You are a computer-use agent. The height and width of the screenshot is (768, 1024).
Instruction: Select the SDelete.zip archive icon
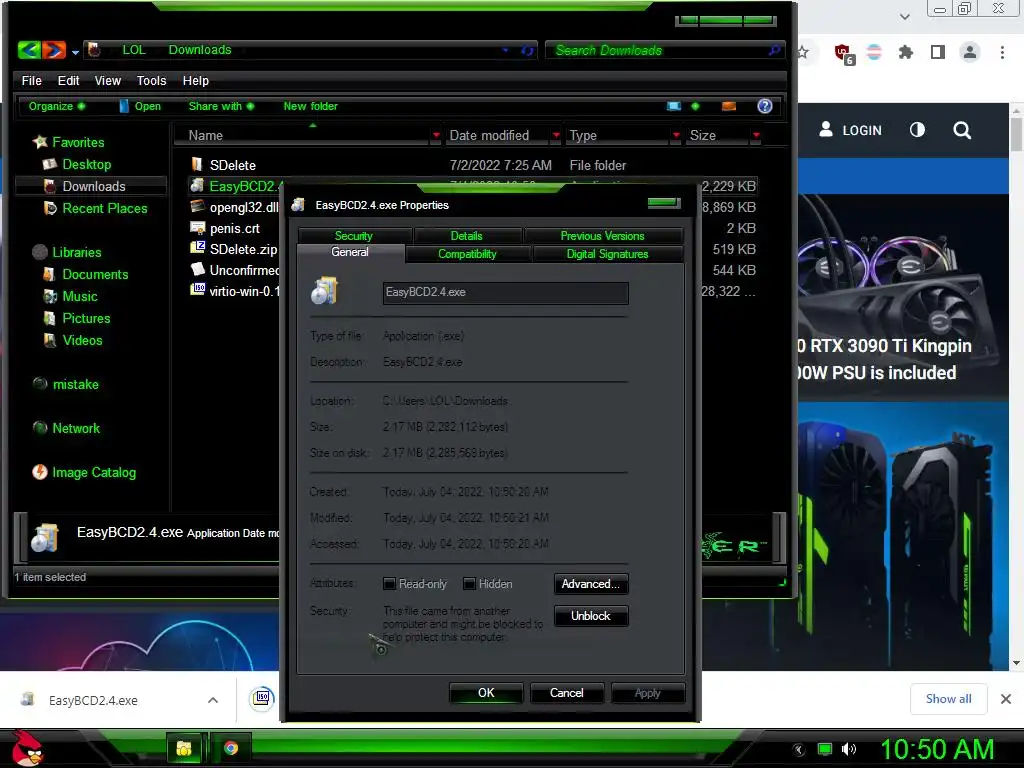pos(197,249)
